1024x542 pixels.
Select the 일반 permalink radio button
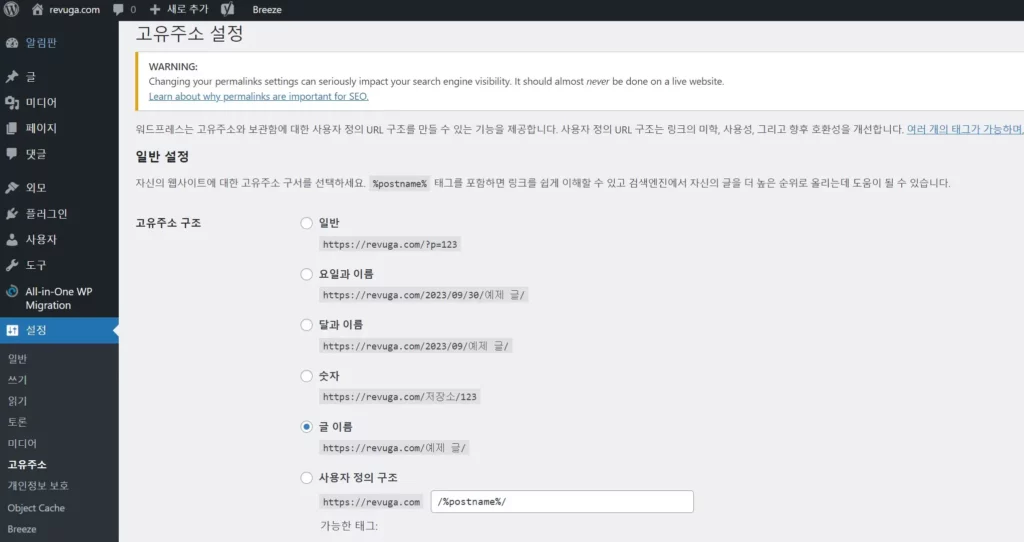pyautogui.click(x=306, y=223)
